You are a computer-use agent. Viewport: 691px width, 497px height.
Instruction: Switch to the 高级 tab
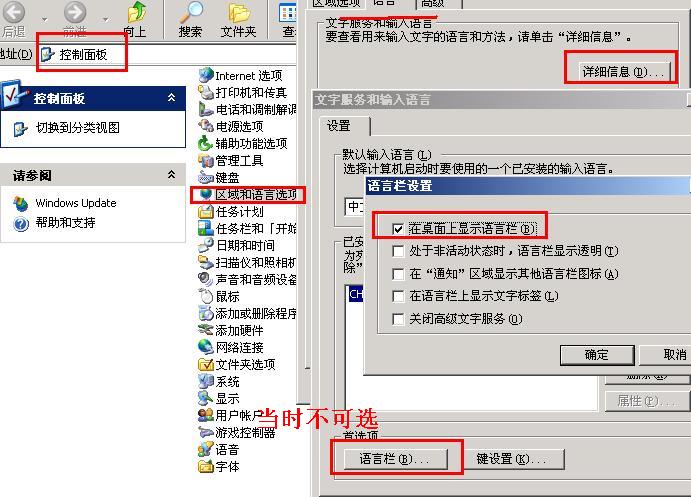[433, 4]
